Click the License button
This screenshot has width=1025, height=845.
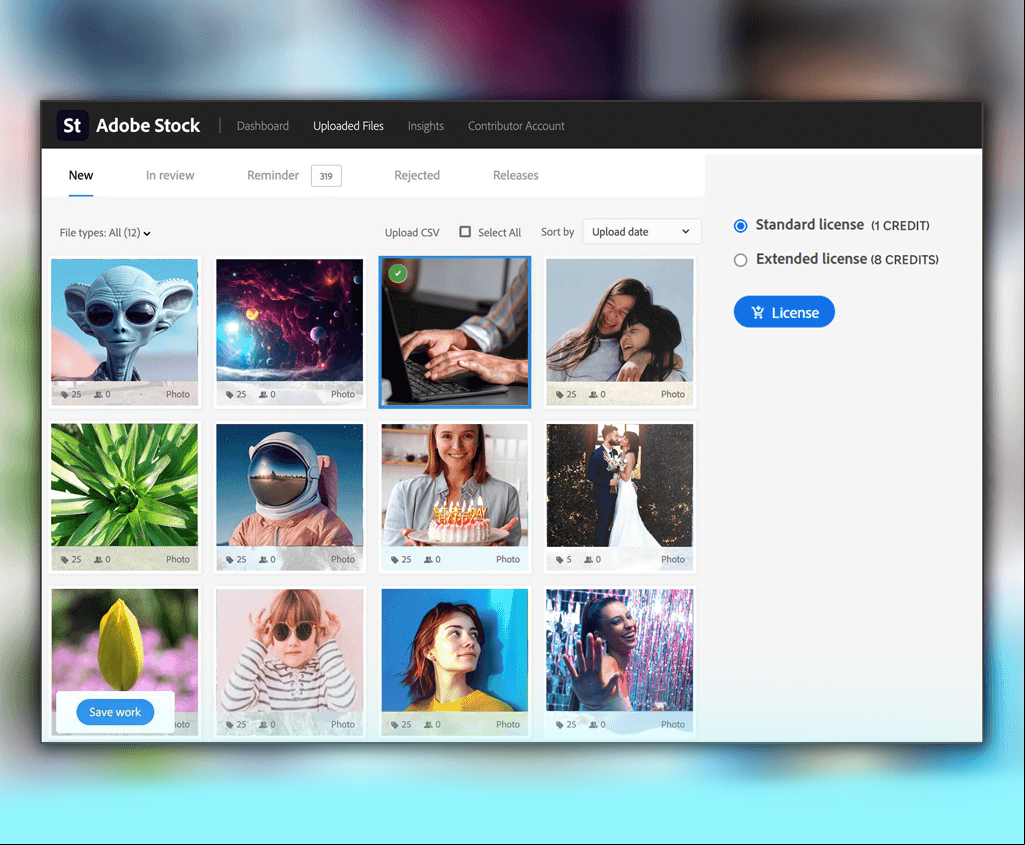click(784, 312)
